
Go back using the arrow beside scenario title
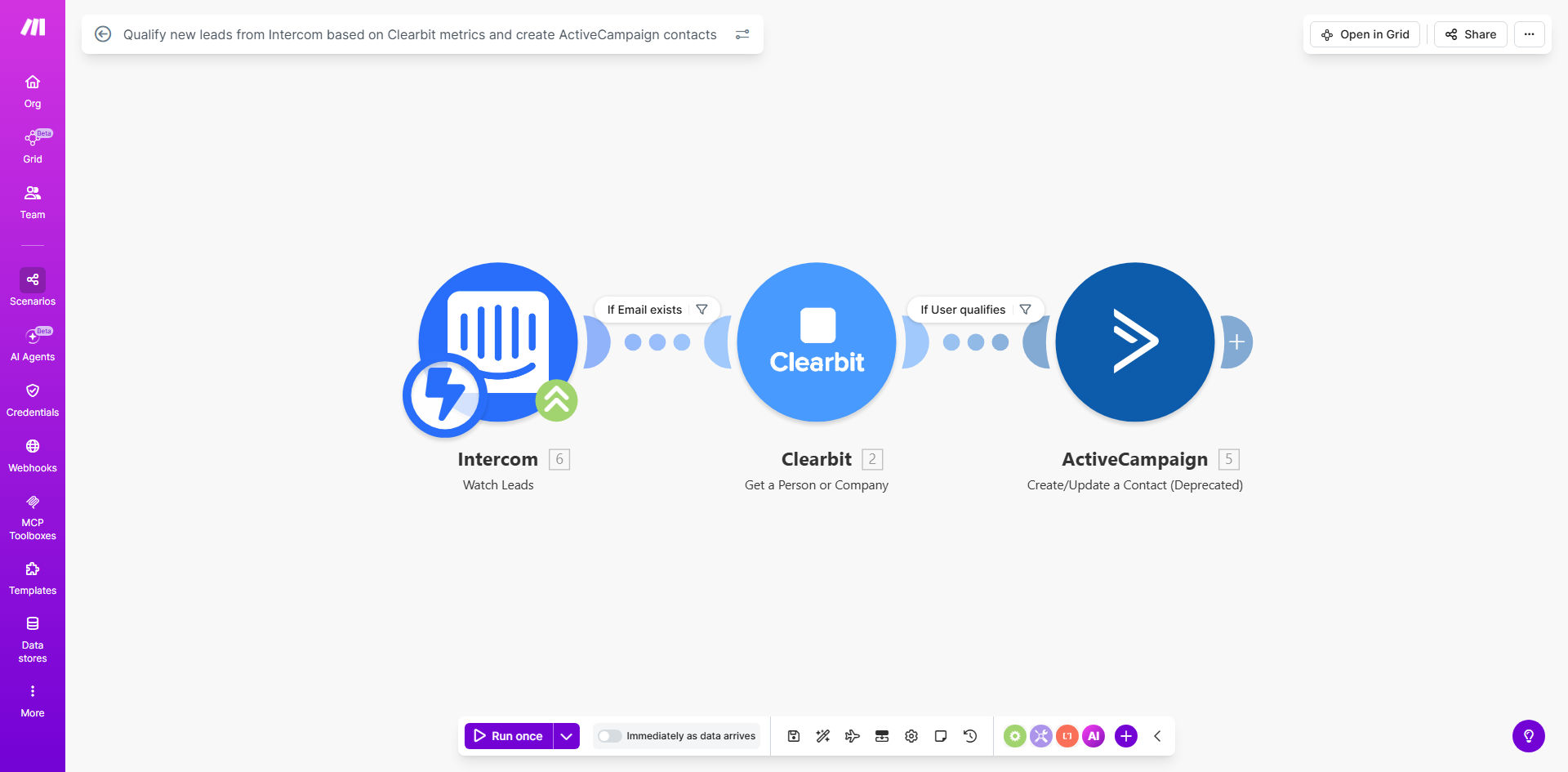point(103,34)
